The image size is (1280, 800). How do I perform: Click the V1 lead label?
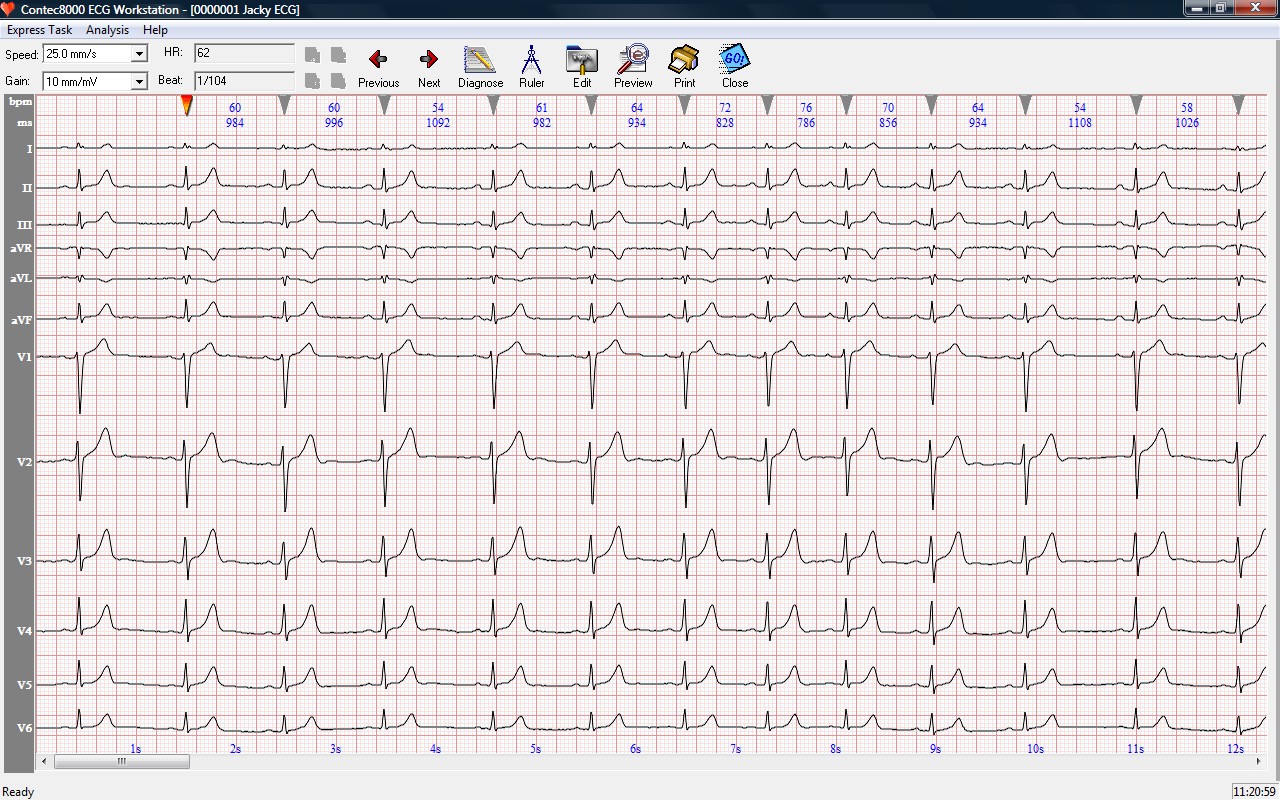click(24, 357)
